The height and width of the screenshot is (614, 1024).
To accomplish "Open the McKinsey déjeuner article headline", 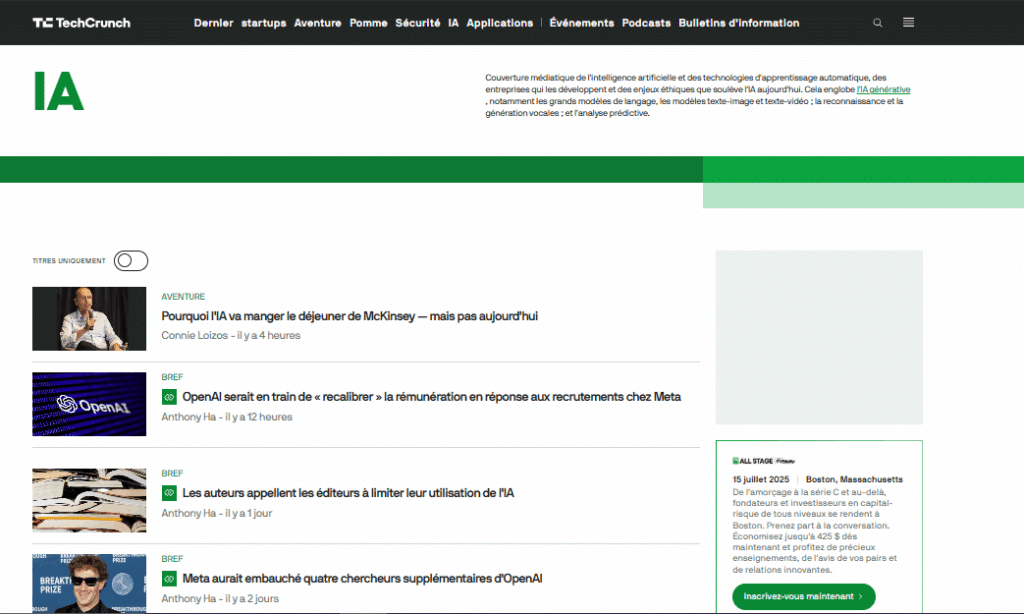I will point(349,316).
